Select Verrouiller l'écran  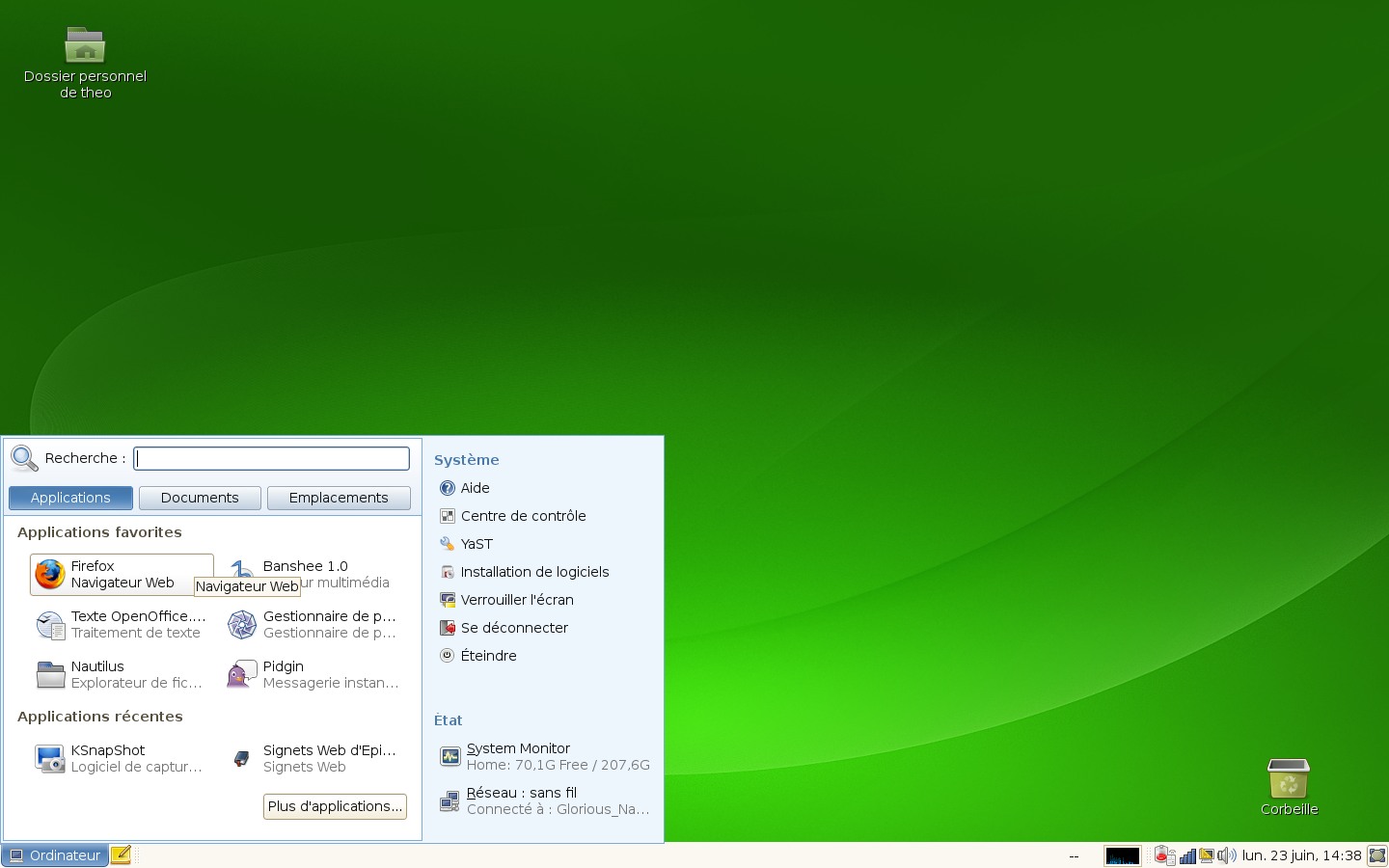coord(506,600)
